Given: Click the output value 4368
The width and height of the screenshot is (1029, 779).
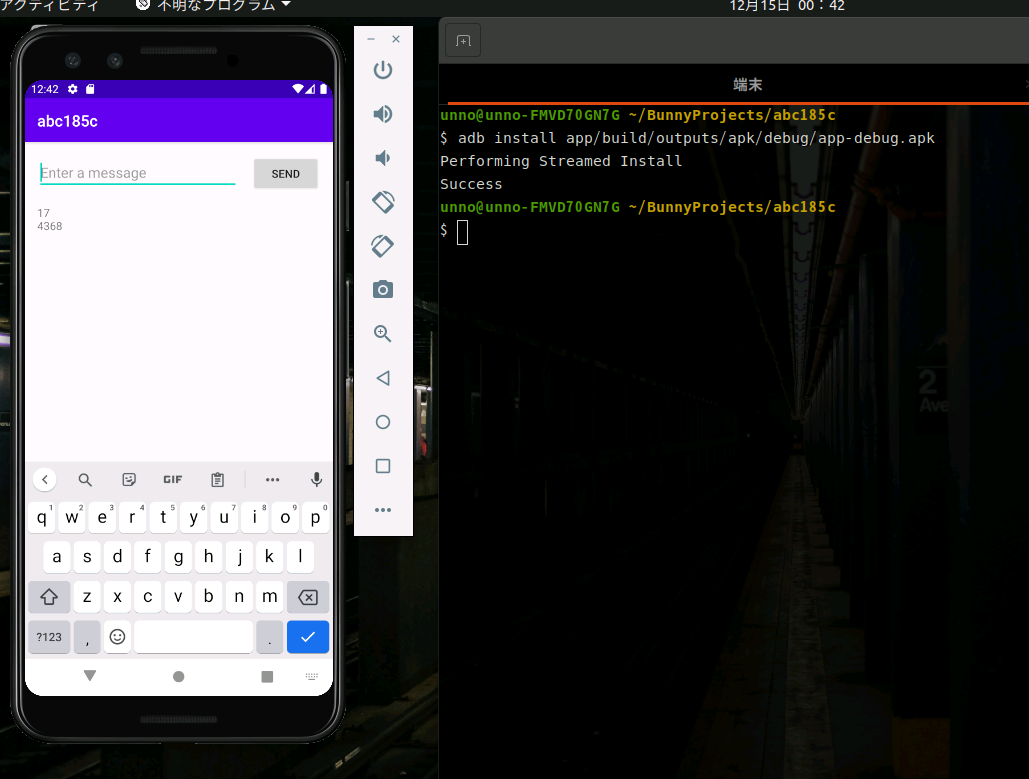Looking at the screenshot, I should (50, 226).
